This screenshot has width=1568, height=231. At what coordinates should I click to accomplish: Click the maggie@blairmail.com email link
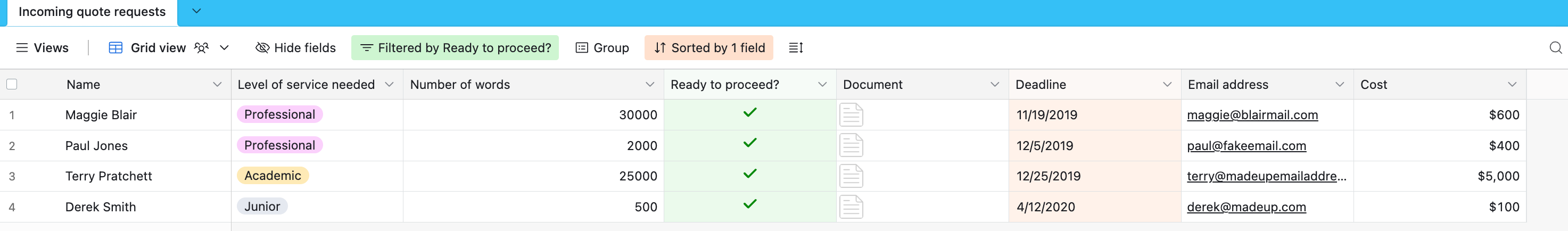(x=1252, y=114)
